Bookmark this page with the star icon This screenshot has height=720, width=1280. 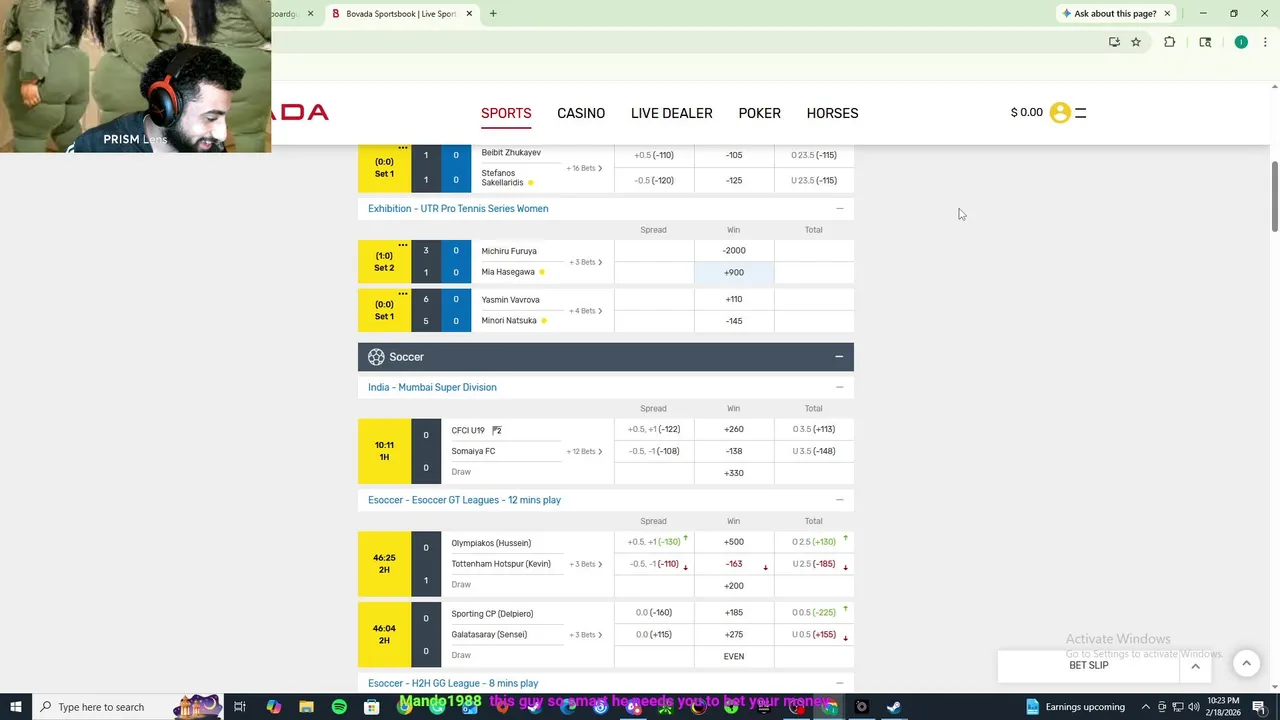tap(1136, 42)
